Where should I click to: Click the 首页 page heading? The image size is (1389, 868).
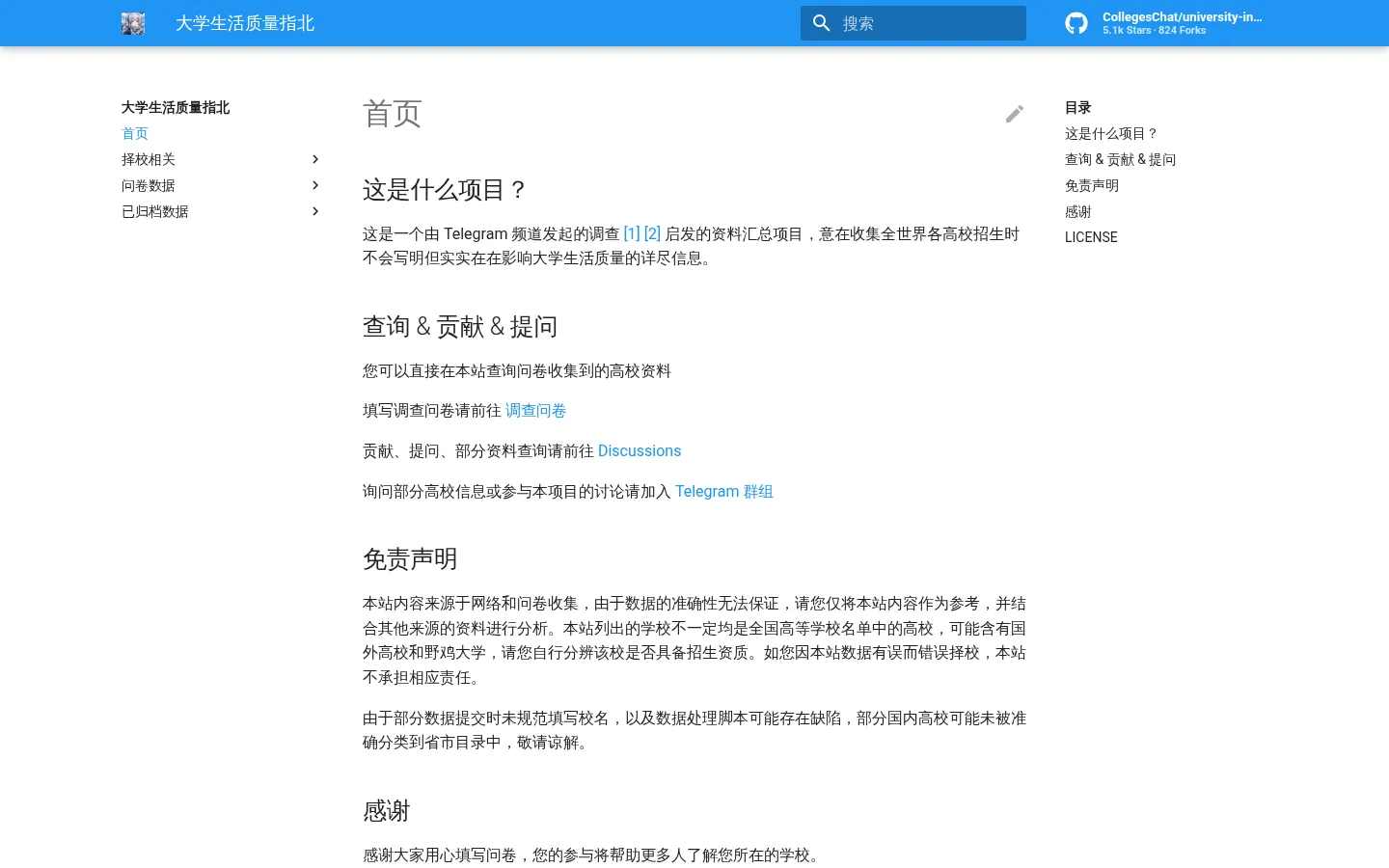[393, 114]
